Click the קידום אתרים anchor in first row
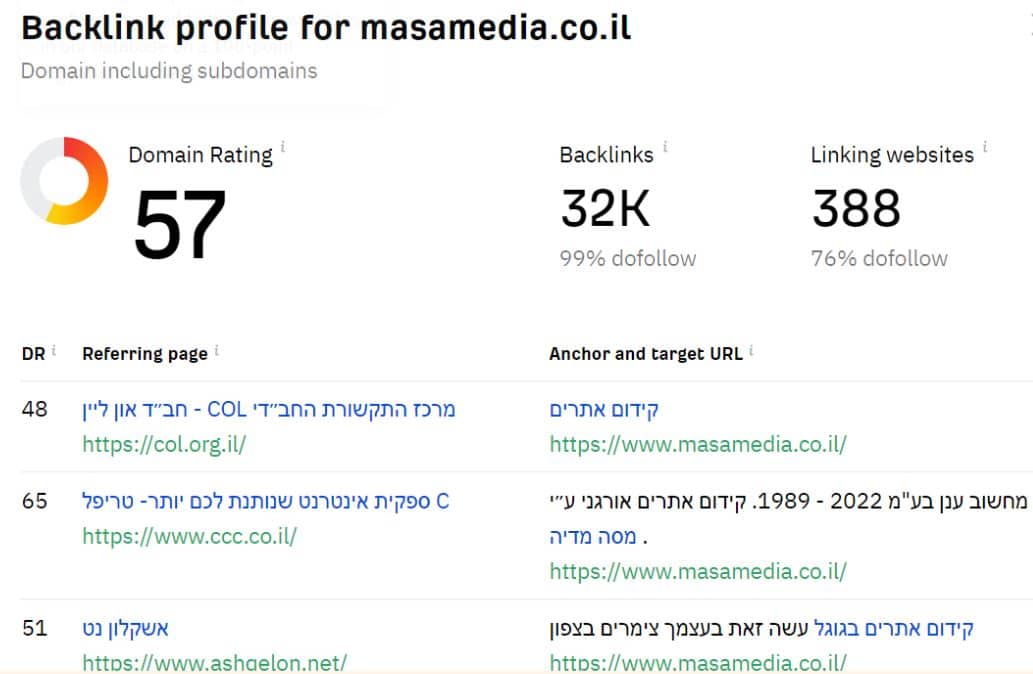 (604, 410)
